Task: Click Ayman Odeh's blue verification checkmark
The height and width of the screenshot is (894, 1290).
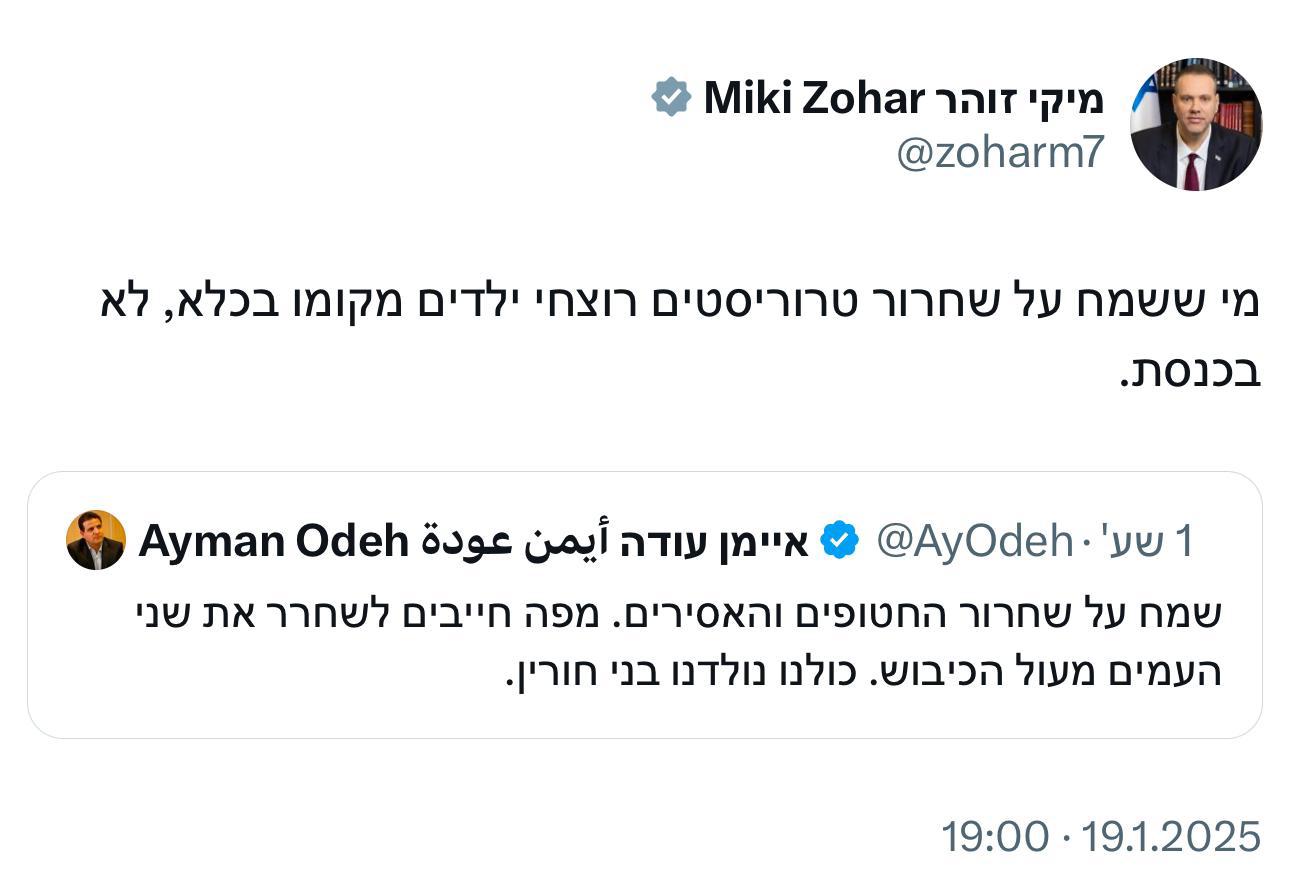Action: tap(840, 540)
